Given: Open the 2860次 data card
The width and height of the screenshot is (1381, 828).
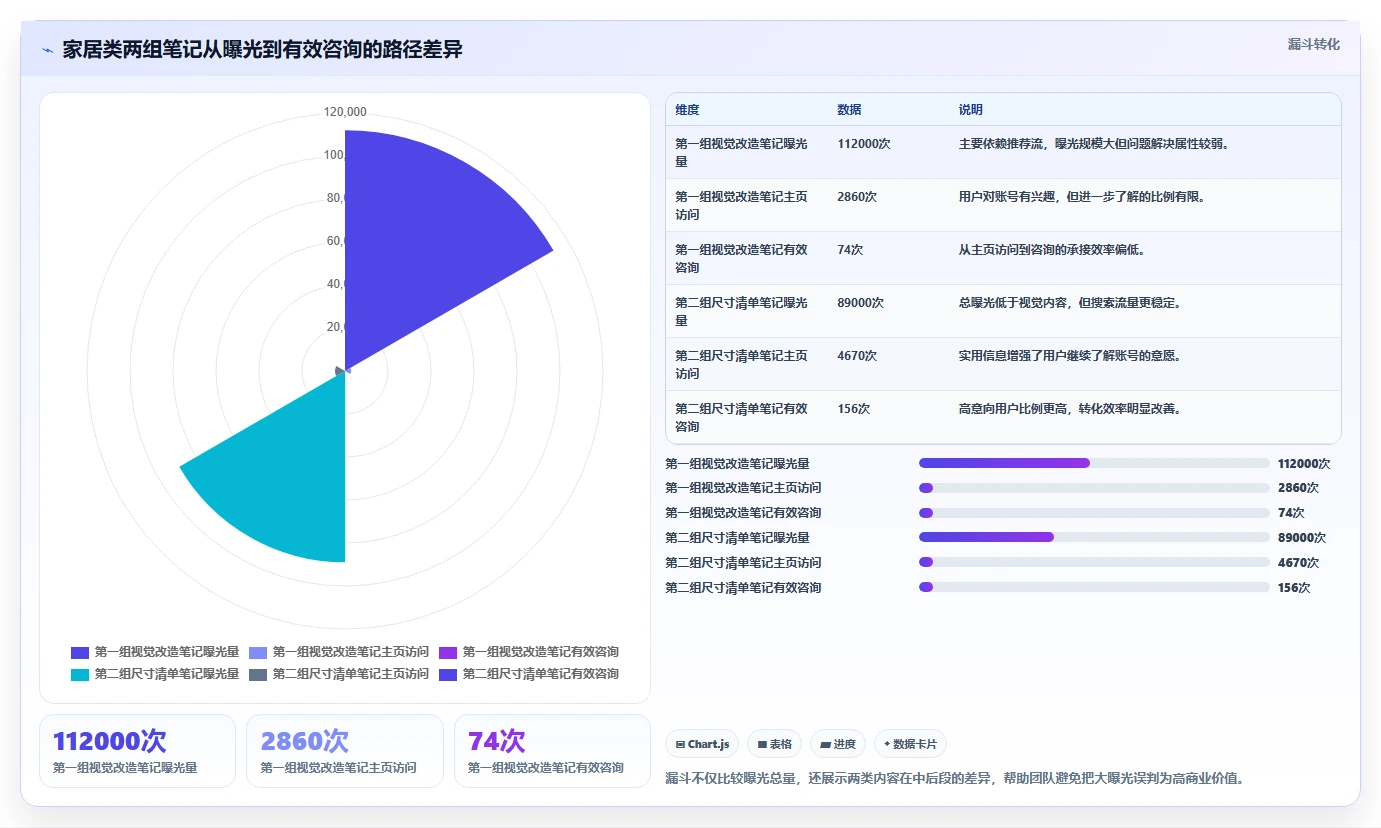Looking at the screenshot, I should tap(345, 751).
